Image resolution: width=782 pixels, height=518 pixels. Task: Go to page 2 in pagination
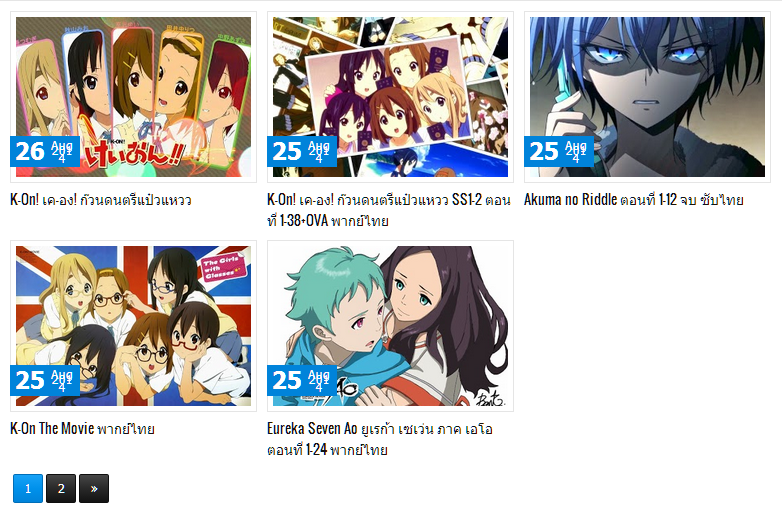point(61,488)
